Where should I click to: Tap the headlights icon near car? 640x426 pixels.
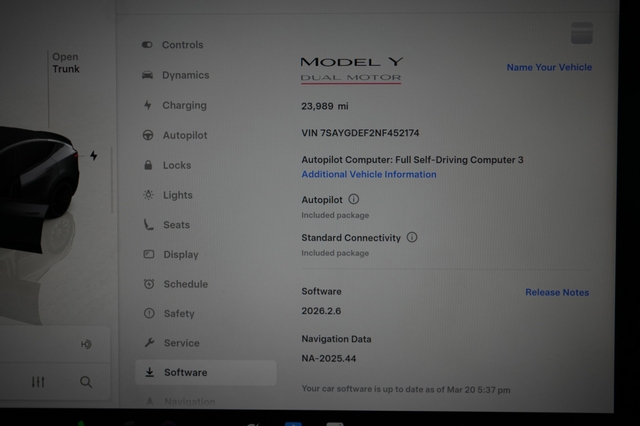[x=86, y=344]
